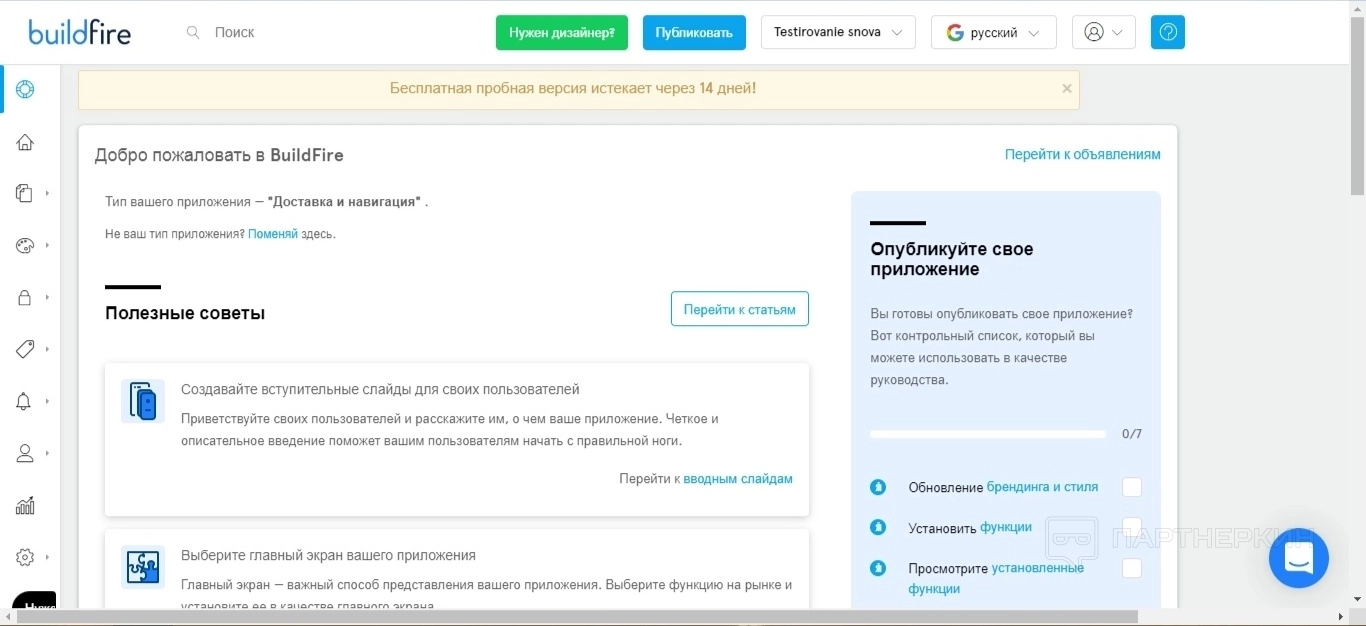This screenshot has height=626, width=1366.
Task: Expand the pages sidebar submenu arrow
Action: click(x=47, y=193)
